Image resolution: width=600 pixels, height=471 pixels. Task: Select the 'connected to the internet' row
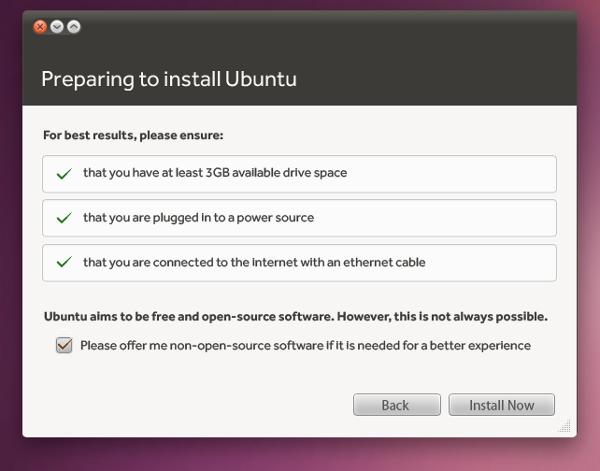point(299,262)
